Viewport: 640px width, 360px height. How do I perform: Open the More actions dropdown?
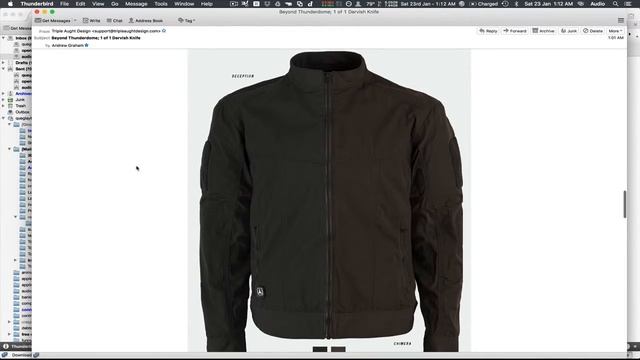pyautogui.click(x=615, y=31)
